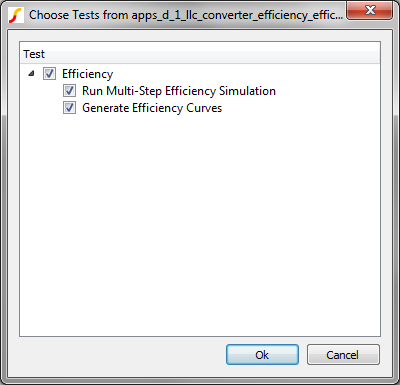Image resolution: width=400 pixels, height=385 pixels.
Task: Click blank header space right of Test
Action: [x=213, y=54]
